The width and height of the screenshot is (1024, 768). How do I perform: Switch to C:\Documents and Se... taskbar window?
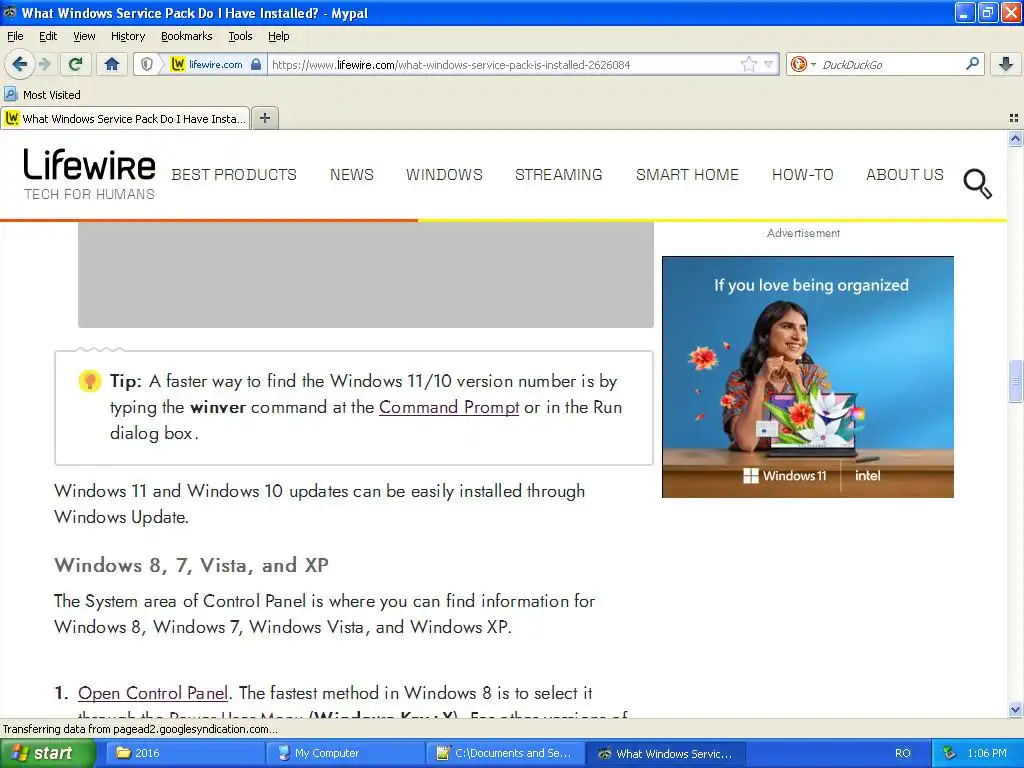coord(505,753)
